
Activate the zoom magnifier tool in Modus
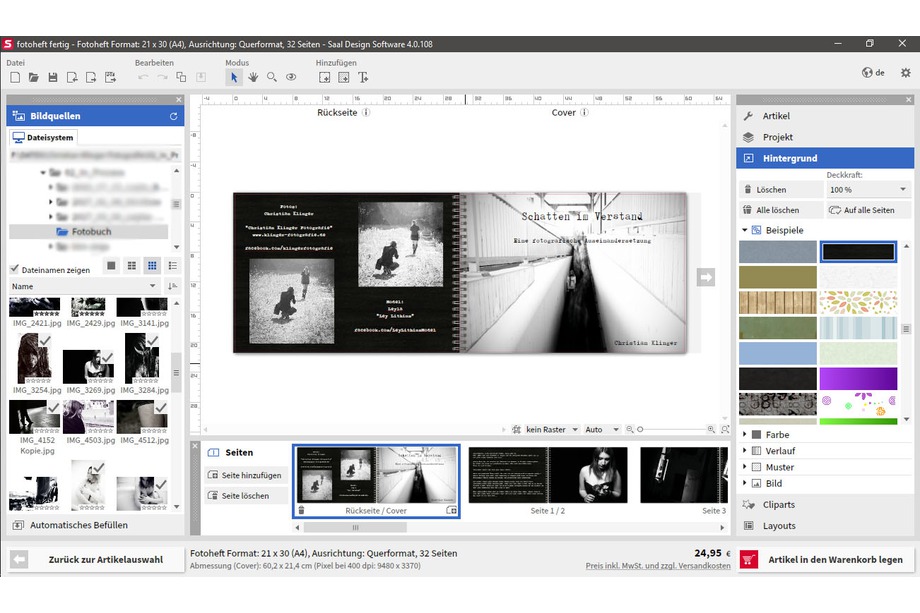(272, 77)
